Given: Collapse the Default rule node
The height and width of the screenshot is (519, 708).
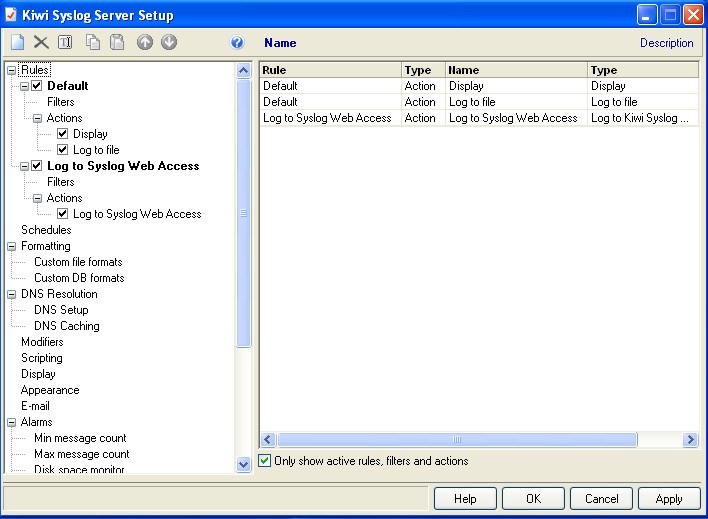Looking at the screenshot, I should click(24, 86).
